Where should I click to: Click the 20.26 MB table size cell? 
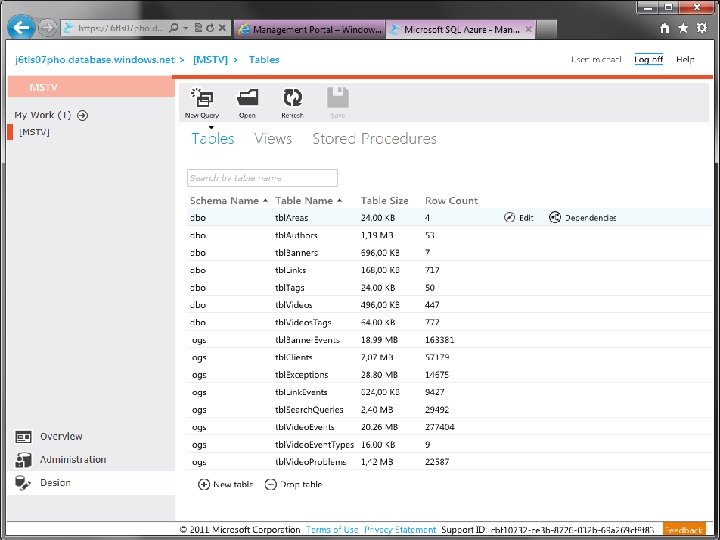pyautogui.click(x=379, y=427)
